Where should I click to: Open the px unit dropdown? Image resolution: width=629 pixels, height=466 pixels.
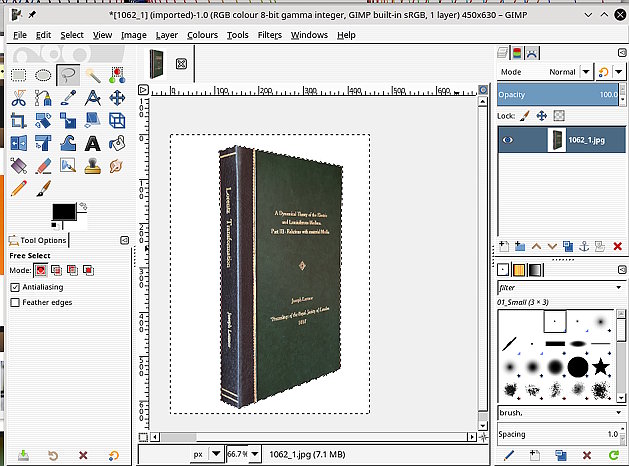216,454
